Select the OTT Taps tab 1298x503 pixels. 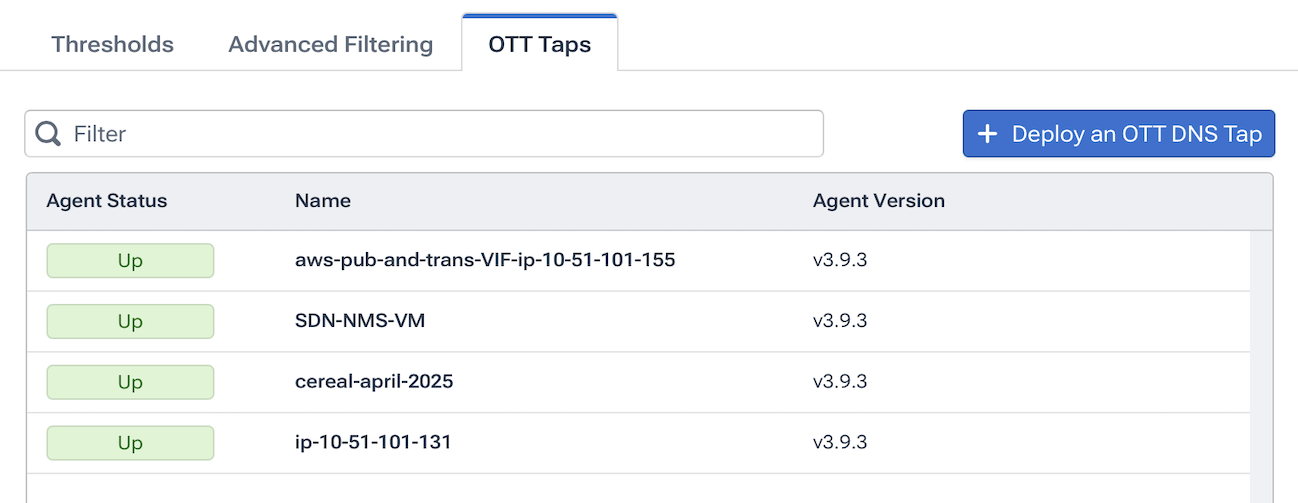click(540, 45)
